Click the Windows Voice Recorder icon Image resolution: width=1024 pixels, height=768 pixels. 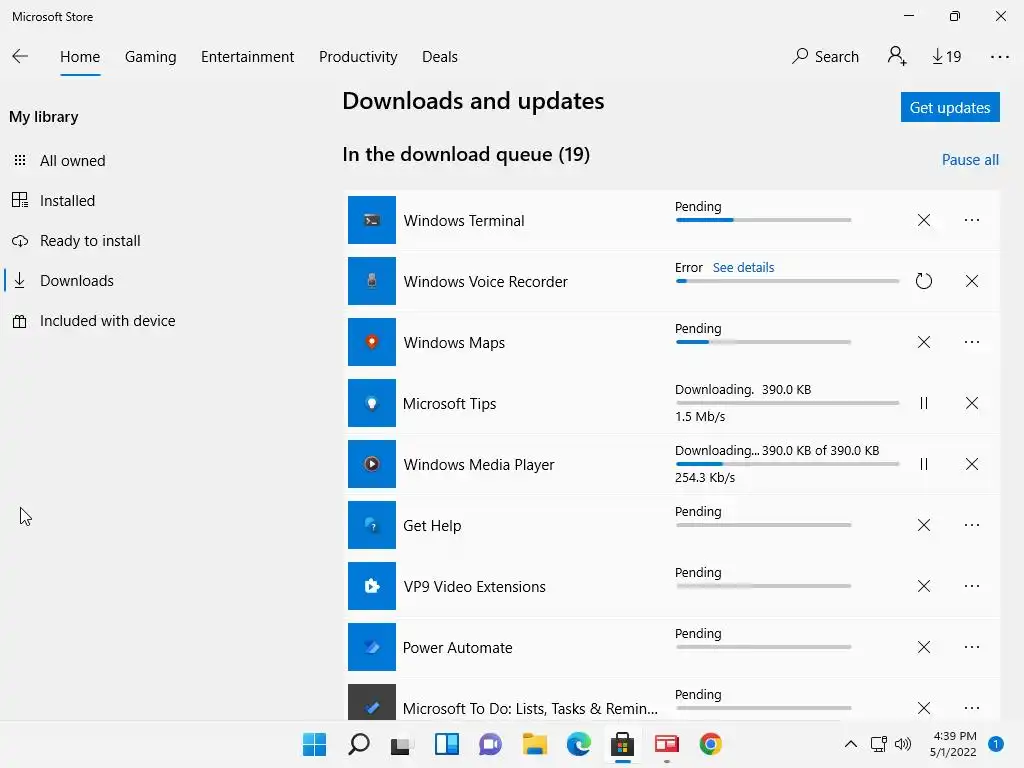[372, 281]
